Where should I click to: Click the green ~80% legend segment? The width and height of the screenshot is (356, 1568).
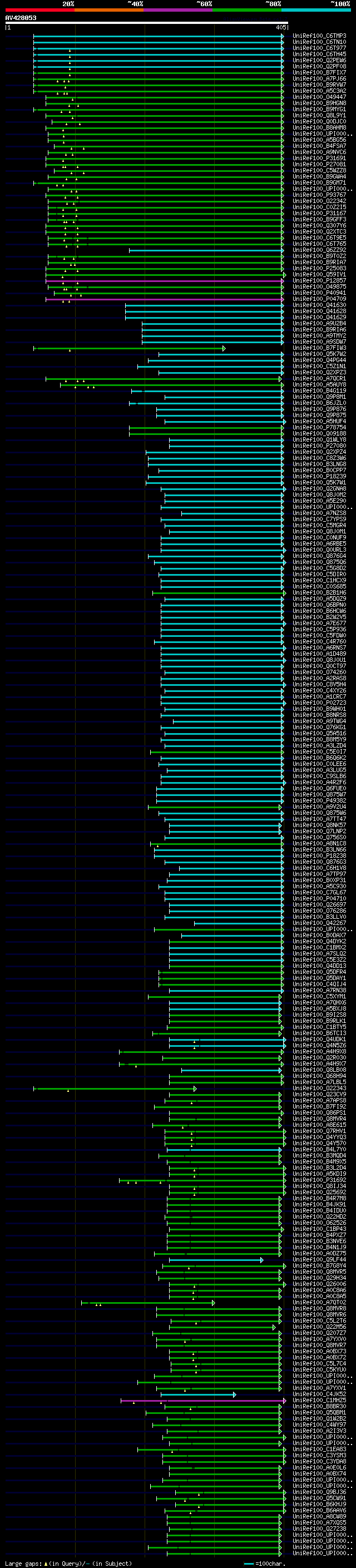[247, 10]
